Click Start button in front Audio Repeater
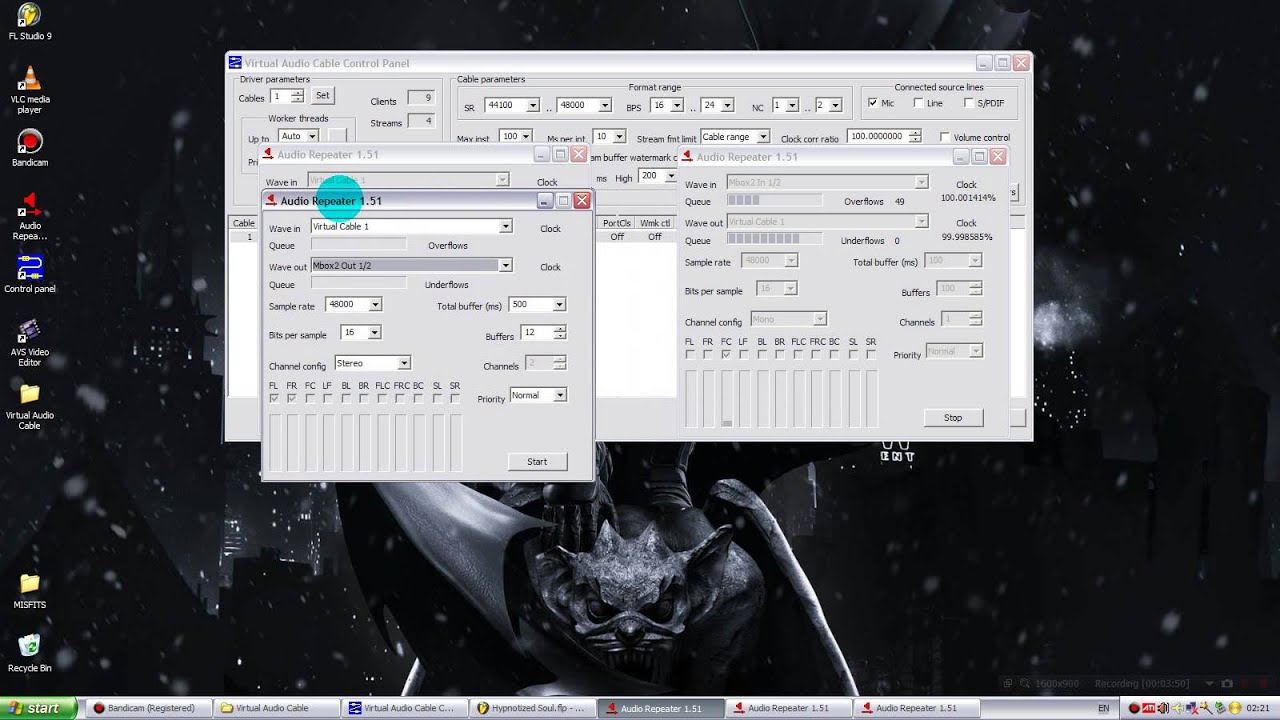Viewport: 1280px width, 720px height. tap(537, 462)
